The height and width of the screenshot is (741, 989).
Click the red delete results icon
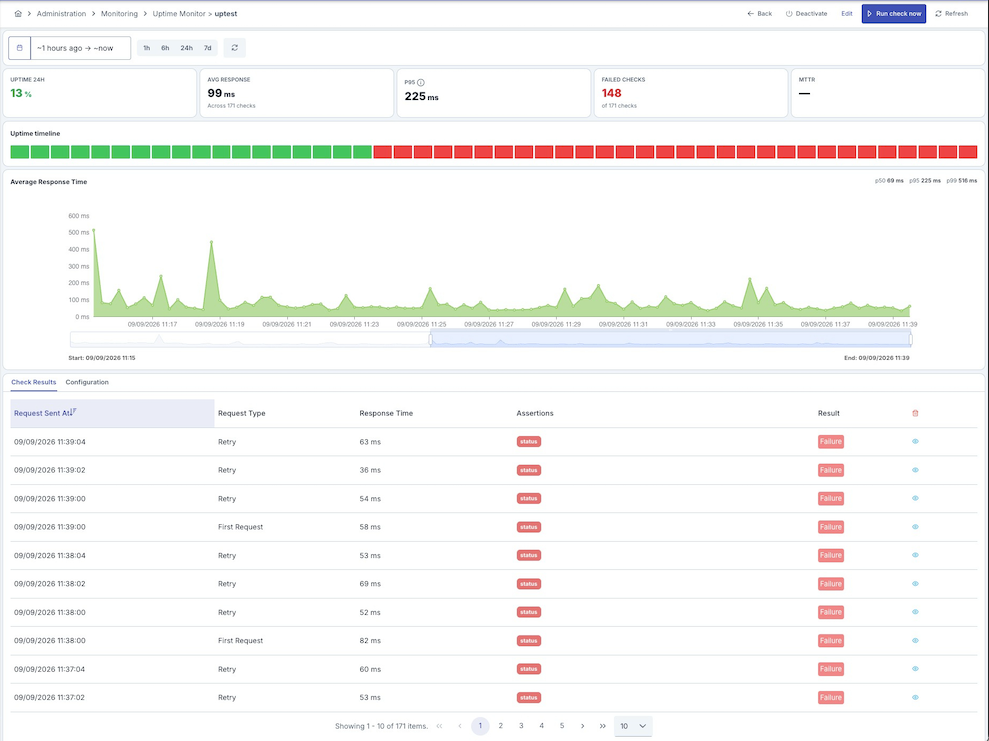tap(915, 413)
